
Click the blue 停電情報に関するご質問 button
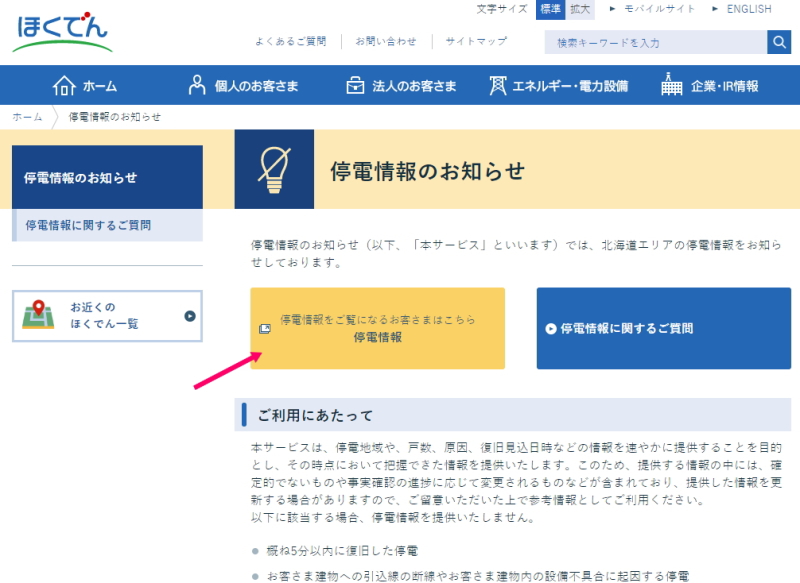[x=663, y=329]
